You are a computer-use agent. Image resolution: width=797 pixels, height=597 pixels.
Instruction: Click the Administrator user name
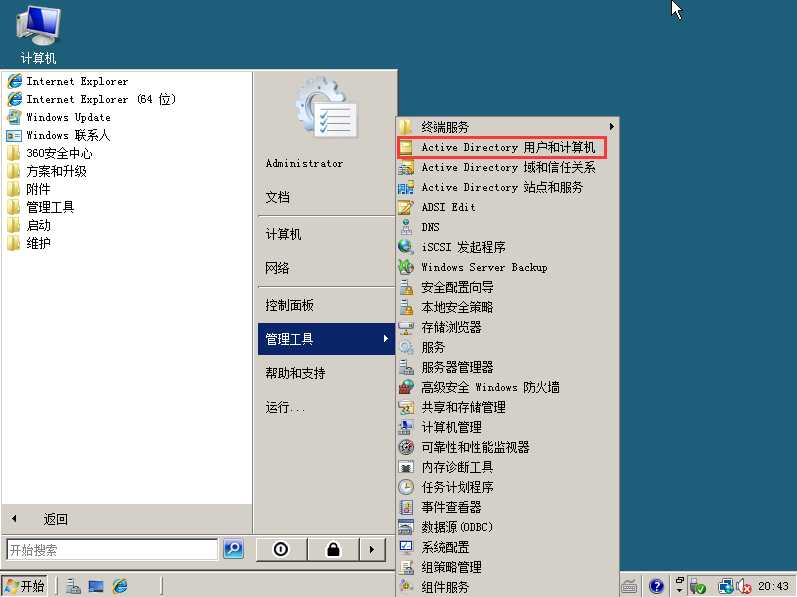[304, 164]
